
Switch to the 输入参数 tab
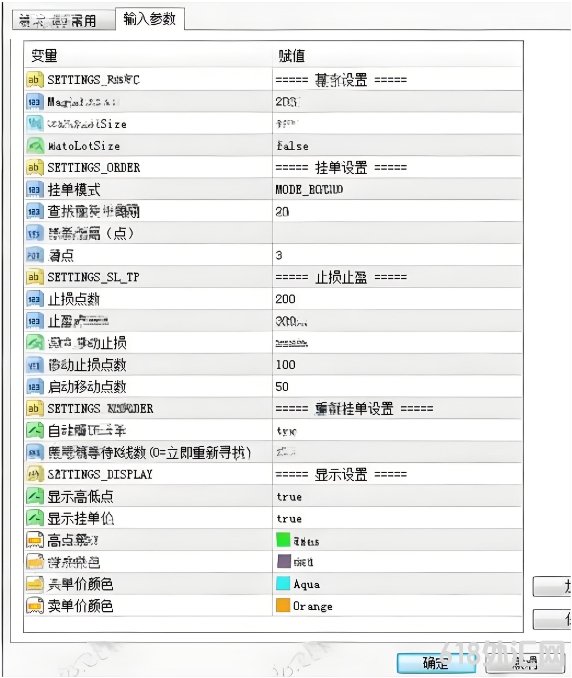click(150, 19)
